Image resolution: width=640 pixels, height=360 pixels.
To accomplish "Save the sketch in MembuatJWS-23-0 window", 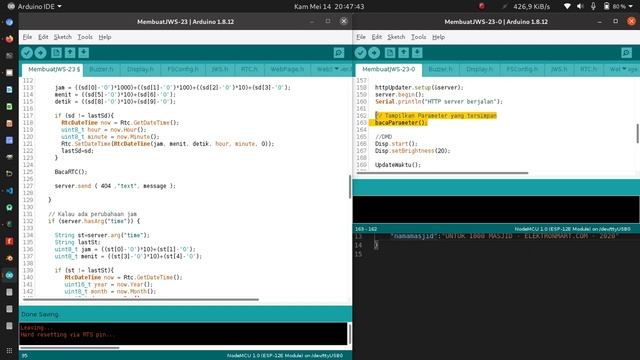I will [x=417, y=53].
